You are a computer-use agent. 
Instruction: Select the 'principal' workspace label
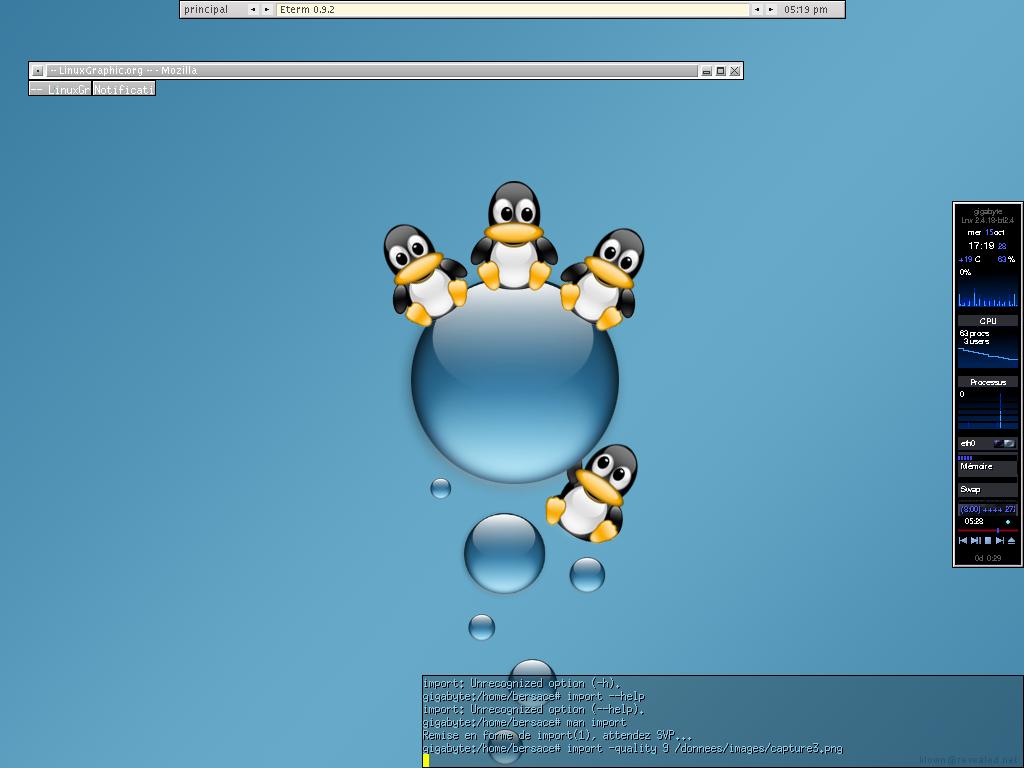point(206,10)
